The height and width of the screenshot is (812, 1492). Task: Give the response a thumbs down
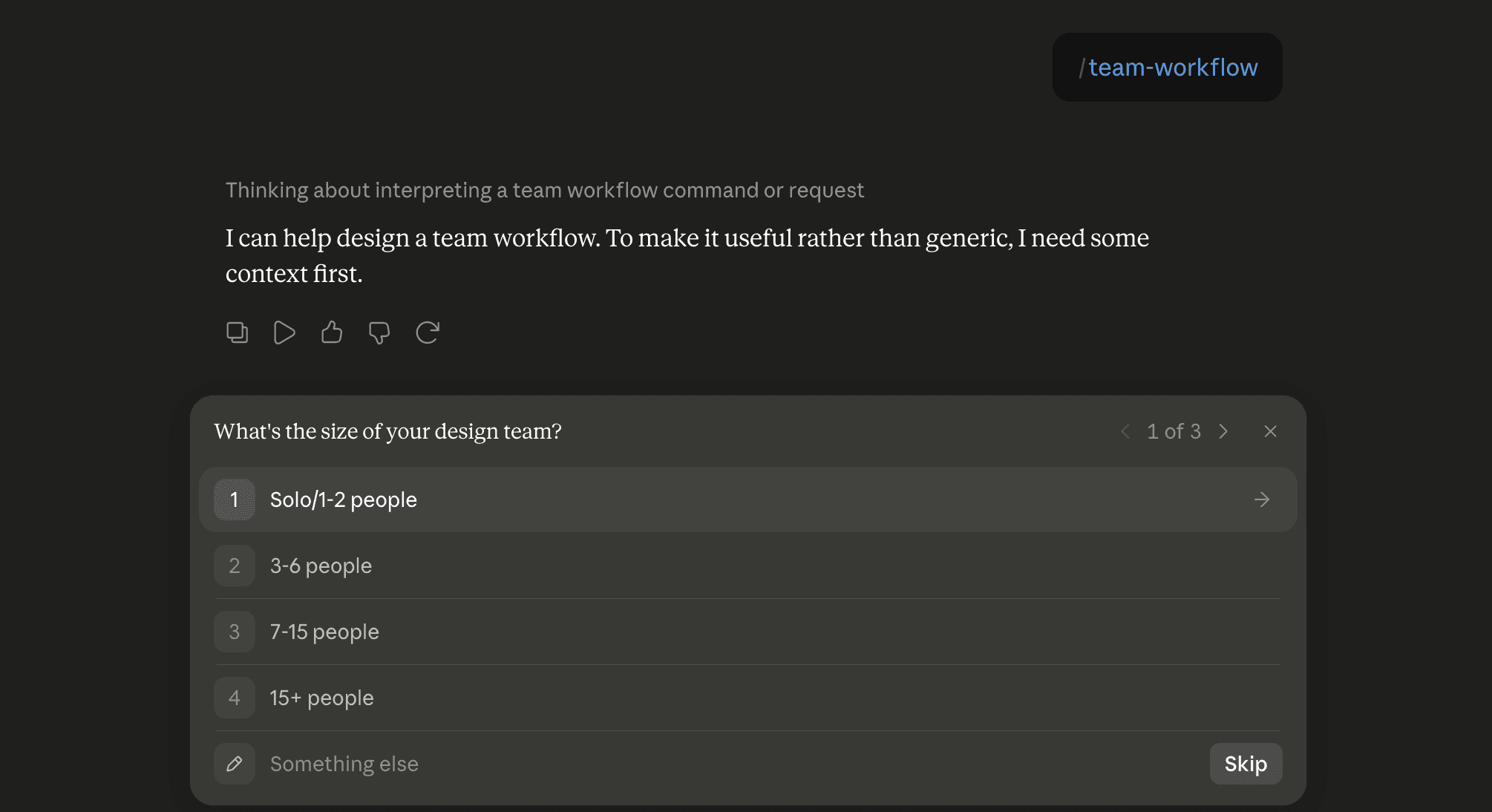tap(379, 332)
